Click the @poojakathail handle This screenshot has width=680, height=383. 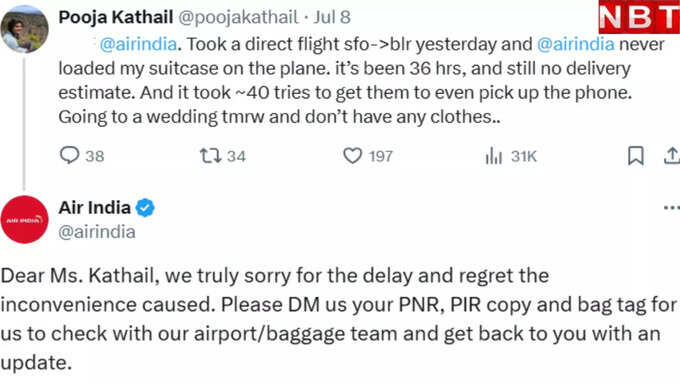[238, 17]
